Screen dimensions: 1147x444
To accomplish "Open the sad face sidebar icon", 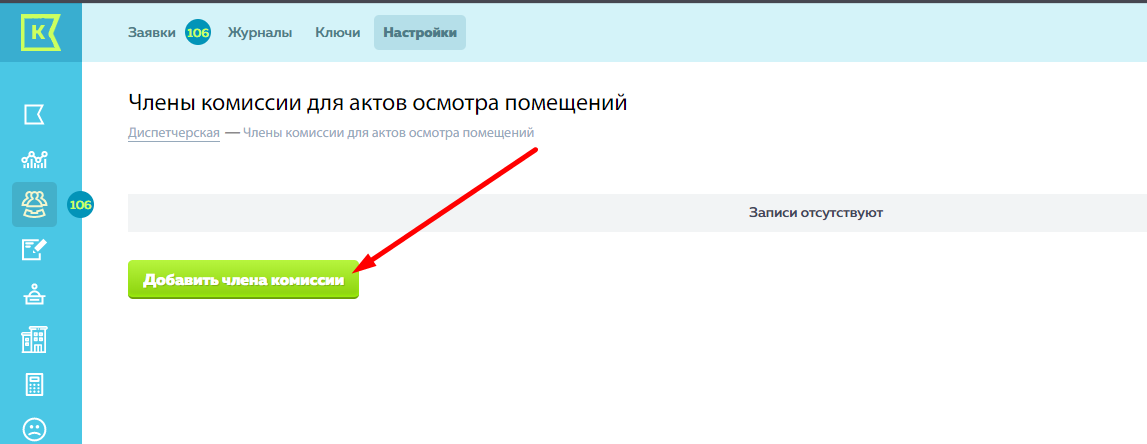I will click(34, 428).
